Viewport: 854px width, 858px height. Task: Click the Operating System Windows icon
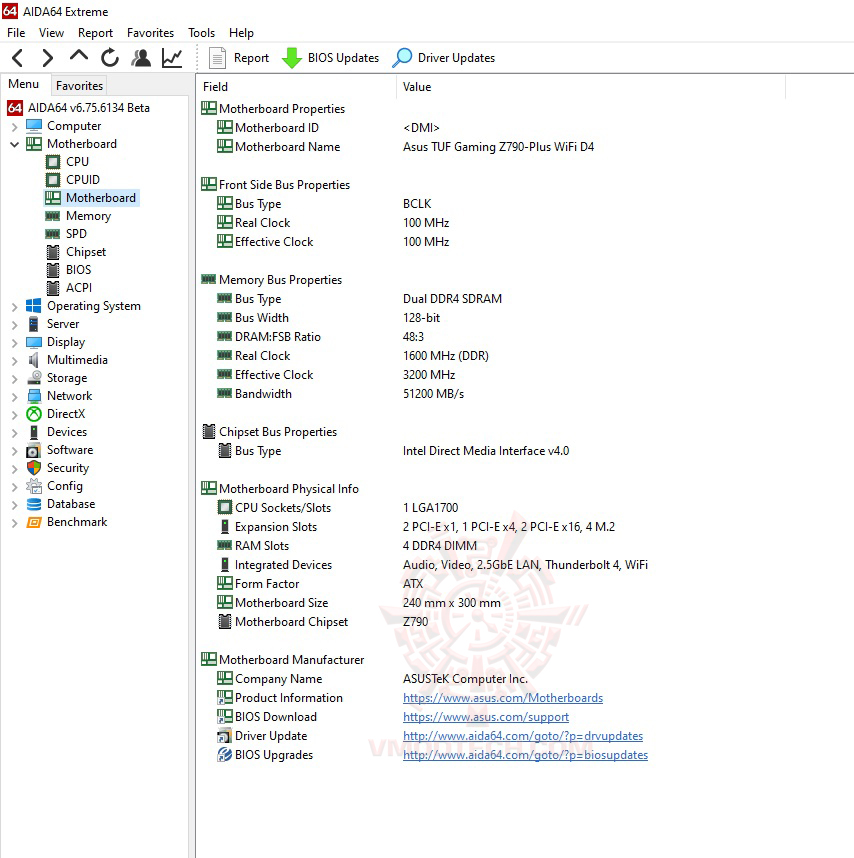point(34,306)
